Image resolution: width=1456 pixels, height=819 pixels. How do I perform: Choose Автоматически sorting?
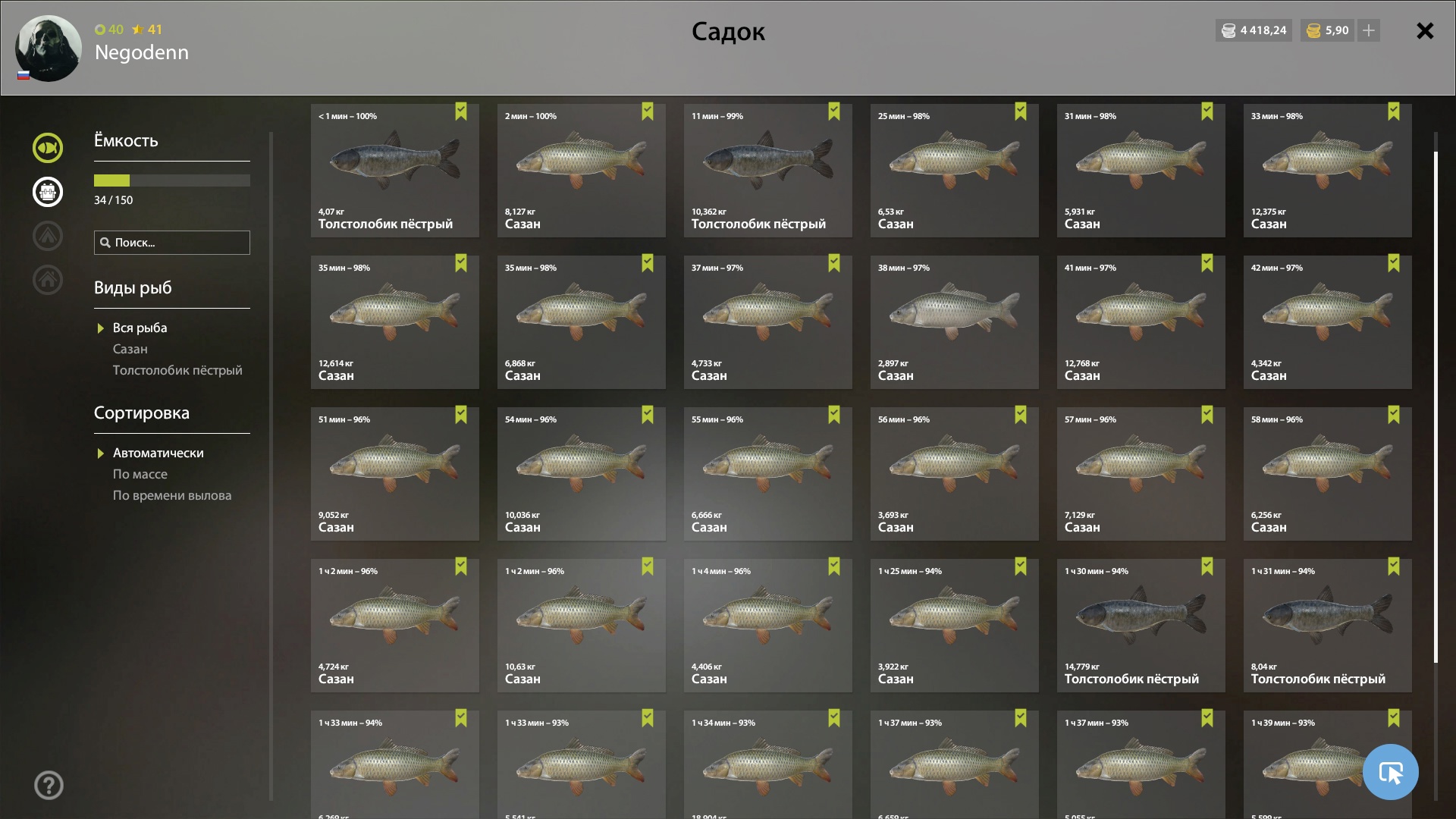158,453
